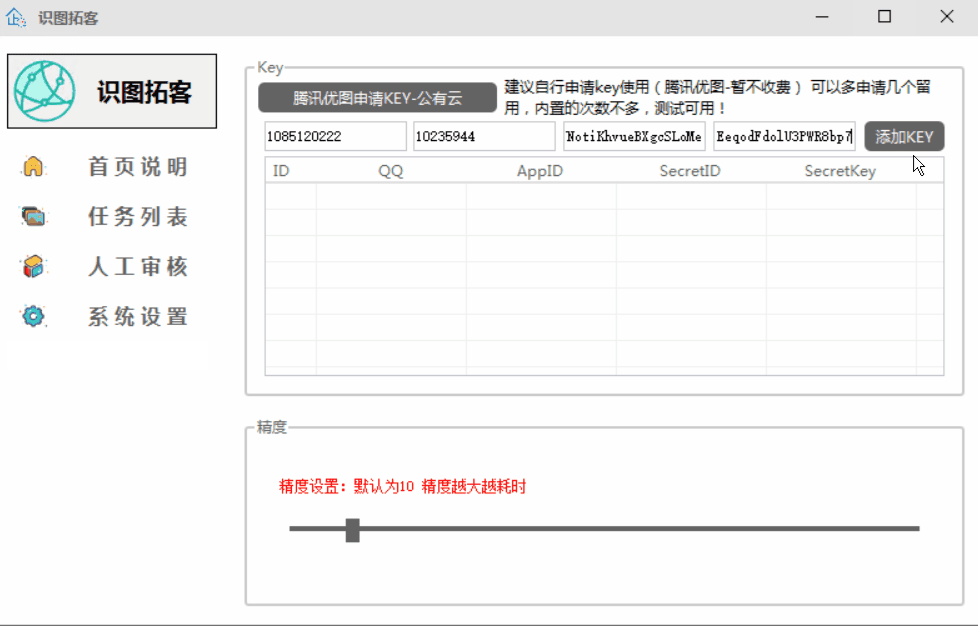Close the 识图拓客 window
Image resolution: width=978 pixels, height=626 pixels.
[947, 17]
